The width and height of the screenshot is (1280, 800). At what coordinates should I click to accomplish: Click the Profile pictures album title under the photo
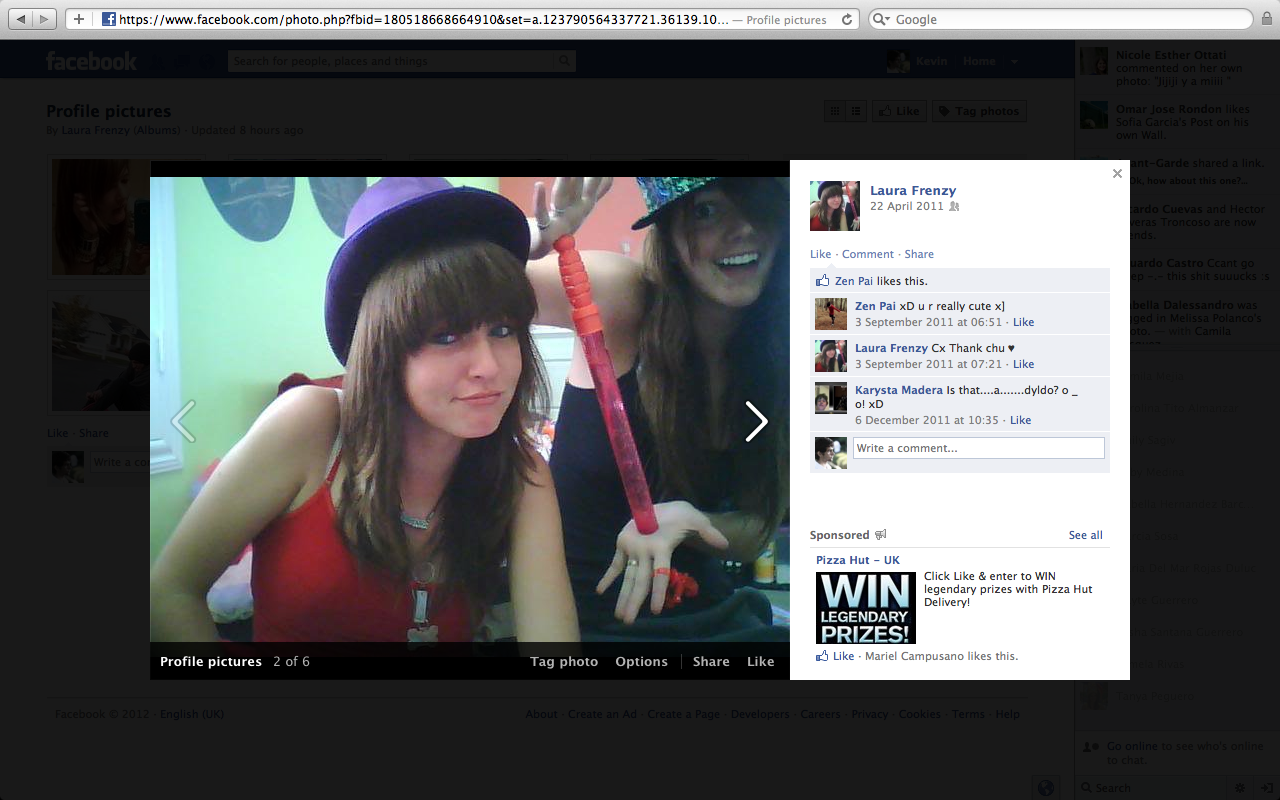[211, 661]
